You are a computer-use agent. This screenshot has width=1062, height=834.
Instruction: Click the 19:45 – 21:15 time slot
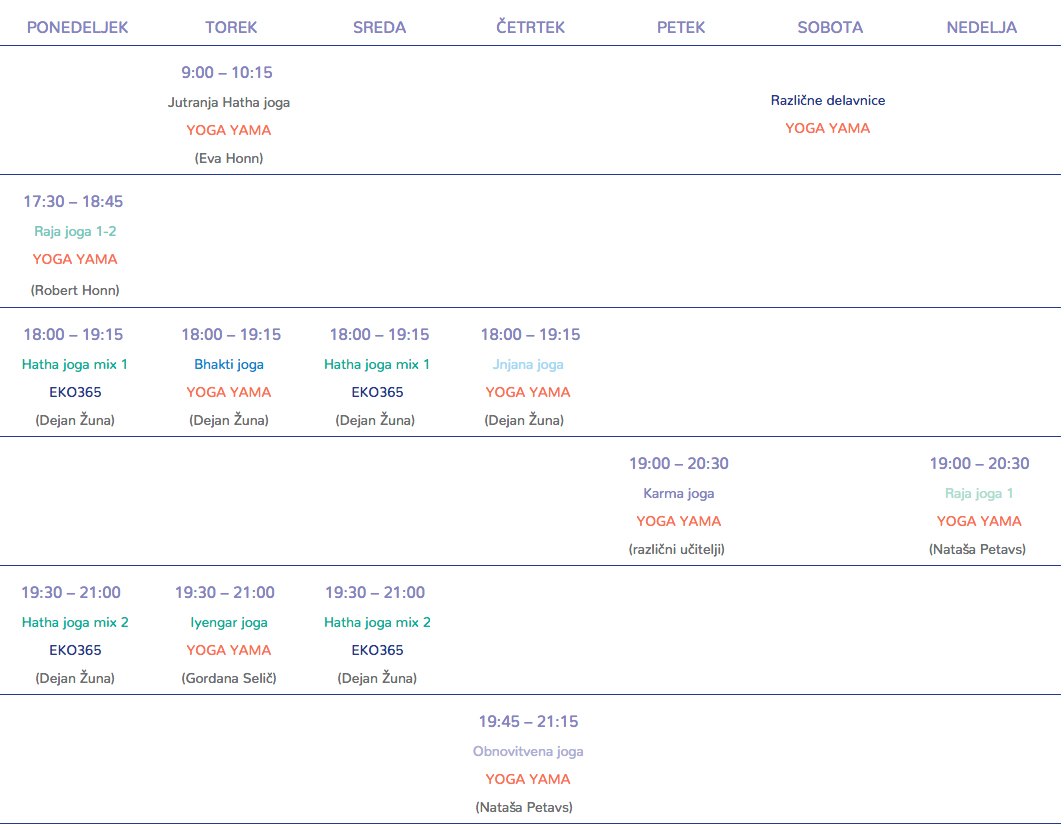[x=528, y=722]
